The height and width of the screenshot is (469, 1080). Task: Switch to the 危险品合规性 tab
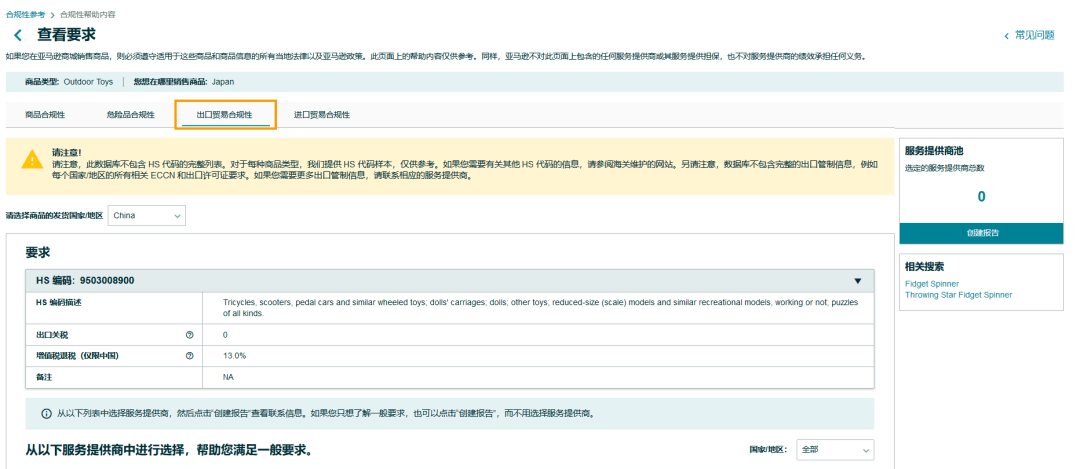(130, 115)
